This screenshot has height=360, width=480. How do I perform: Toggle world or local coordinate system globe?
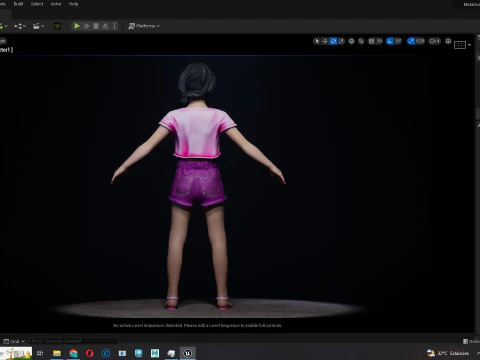point(351,41)
